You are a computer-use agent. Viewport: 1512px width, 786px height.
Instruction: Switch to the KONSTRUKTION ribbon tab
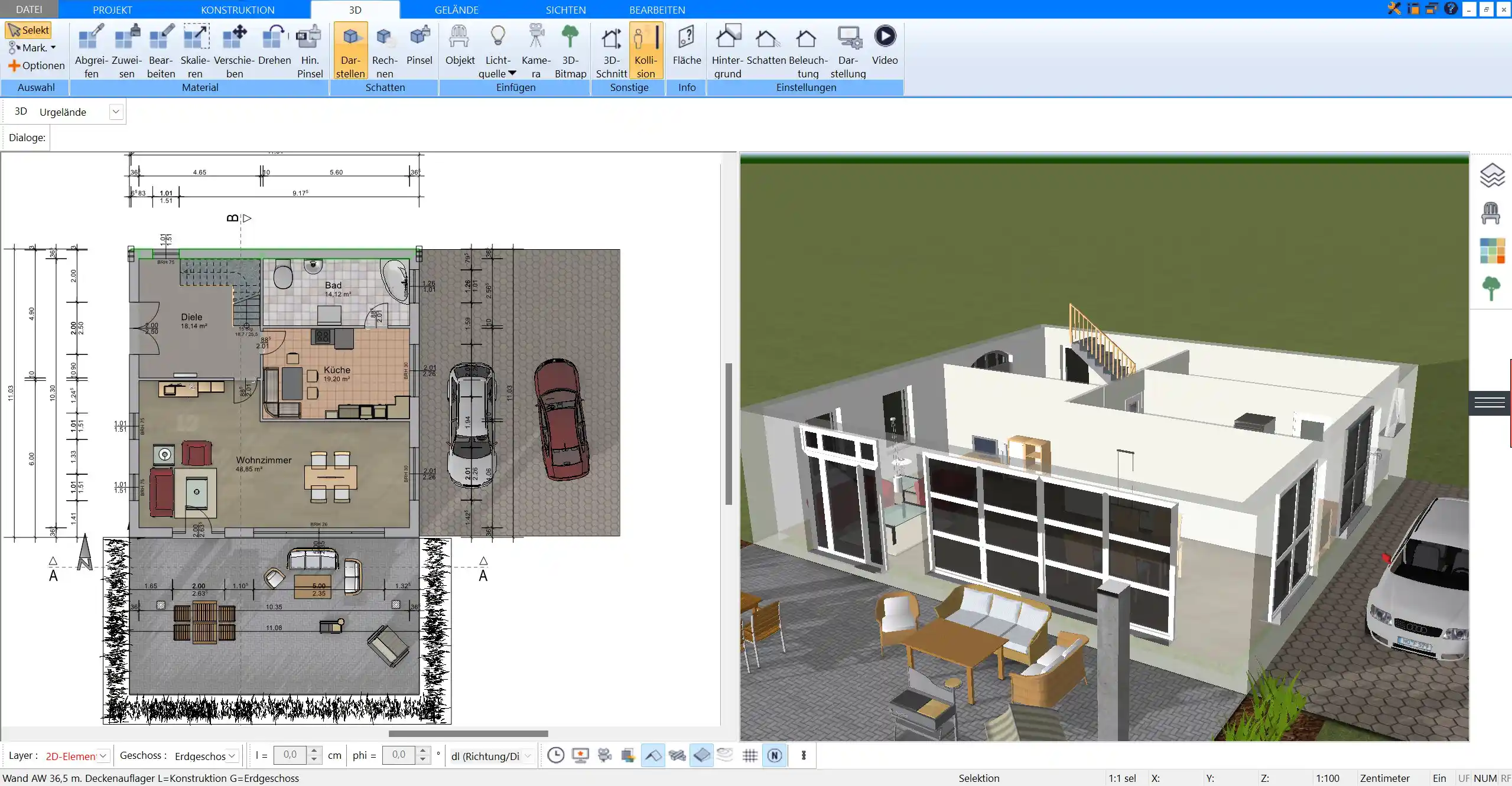tap(237, 9)
